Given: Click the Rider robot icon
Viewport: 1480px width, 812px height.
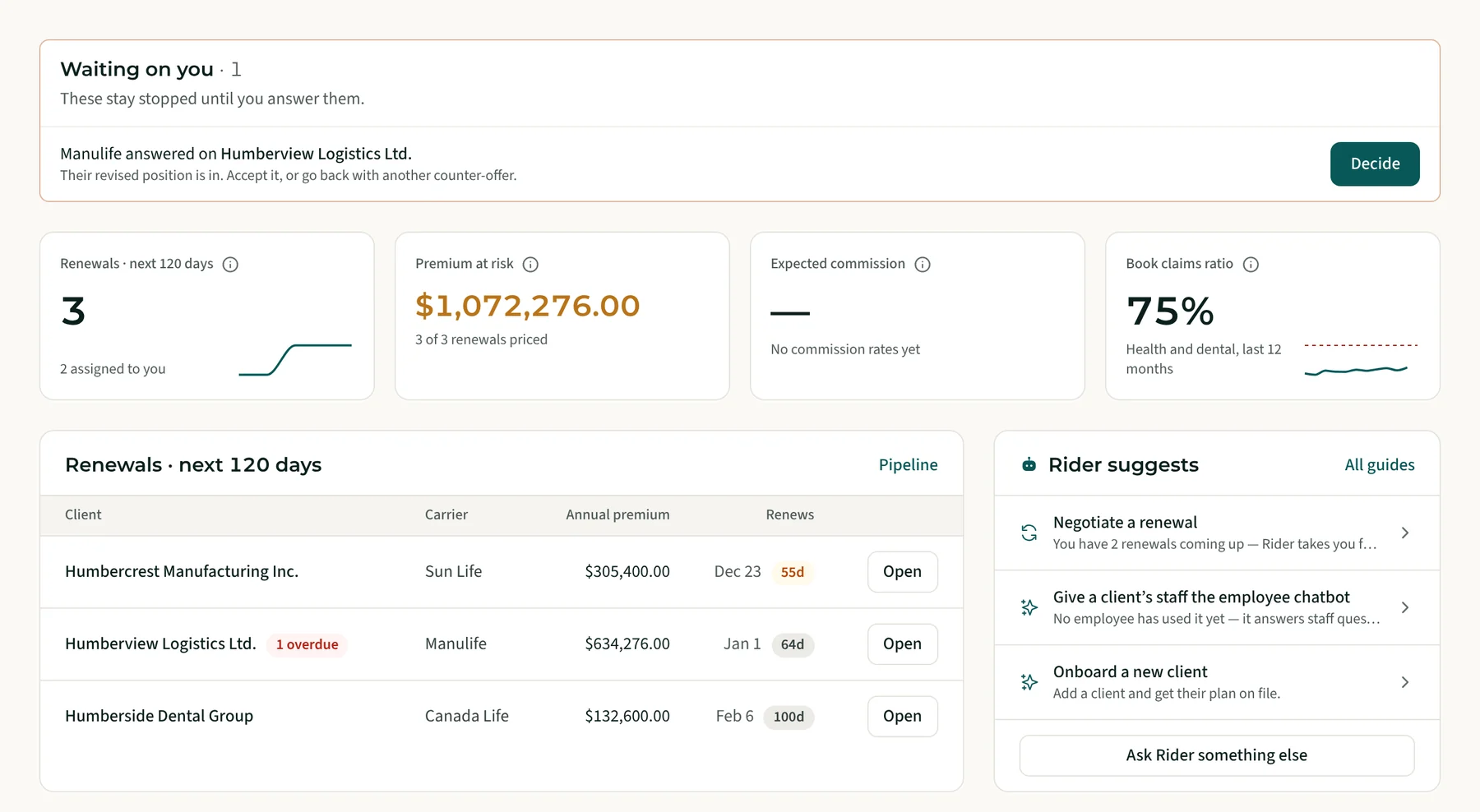Looking at the screenshot, I should click(1029, 465).
